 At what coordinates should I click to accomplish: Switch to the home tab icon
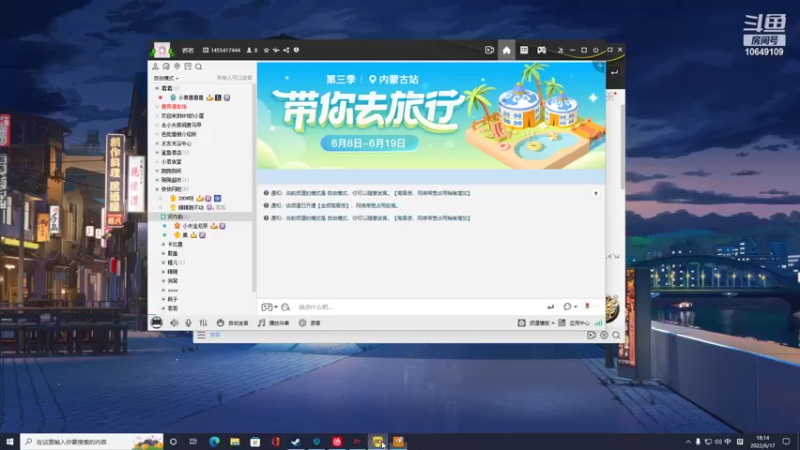[x=506, y=50]
